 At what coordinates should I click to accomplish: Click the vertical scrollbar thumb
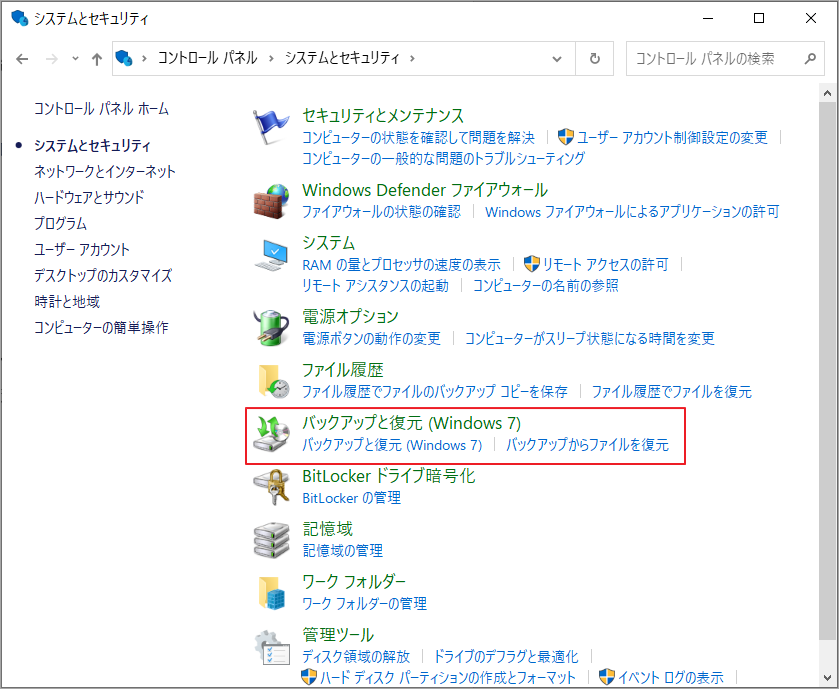click(827, 370)
